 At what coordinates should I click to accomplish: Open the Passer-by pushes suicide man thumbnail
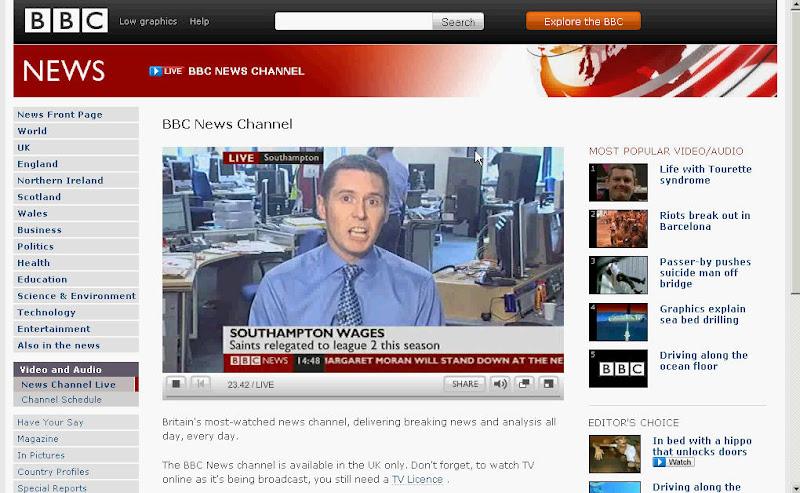(x=618, y=275)
